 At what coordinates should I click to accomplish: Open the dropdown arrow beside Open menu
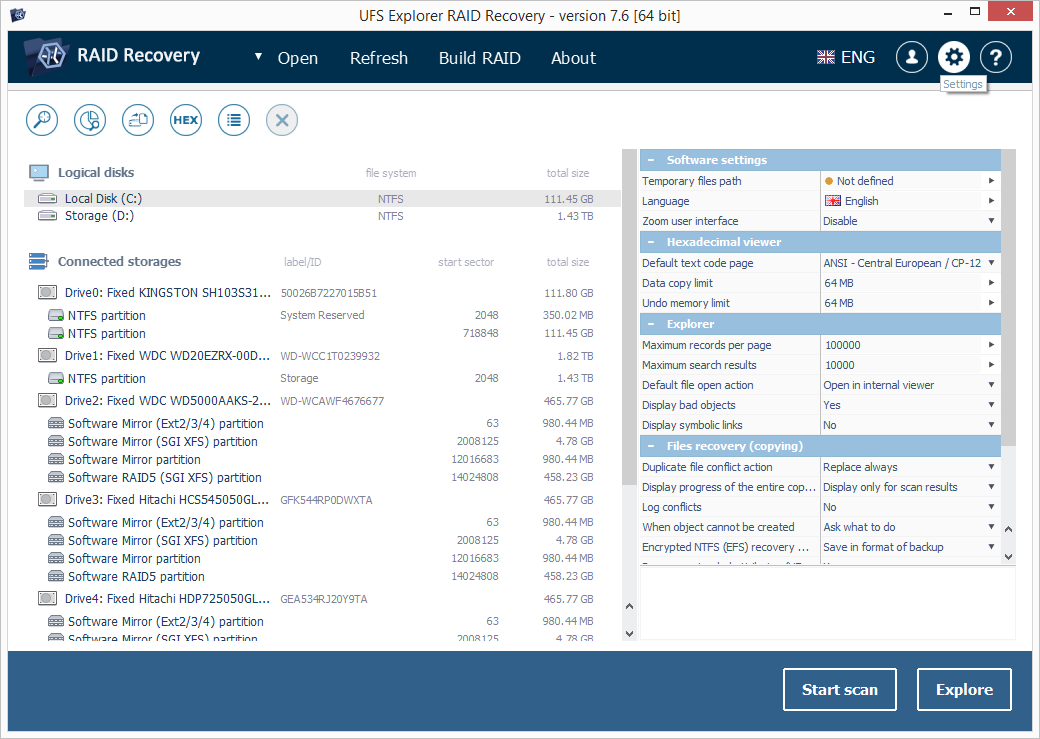(x=258, y=57)
